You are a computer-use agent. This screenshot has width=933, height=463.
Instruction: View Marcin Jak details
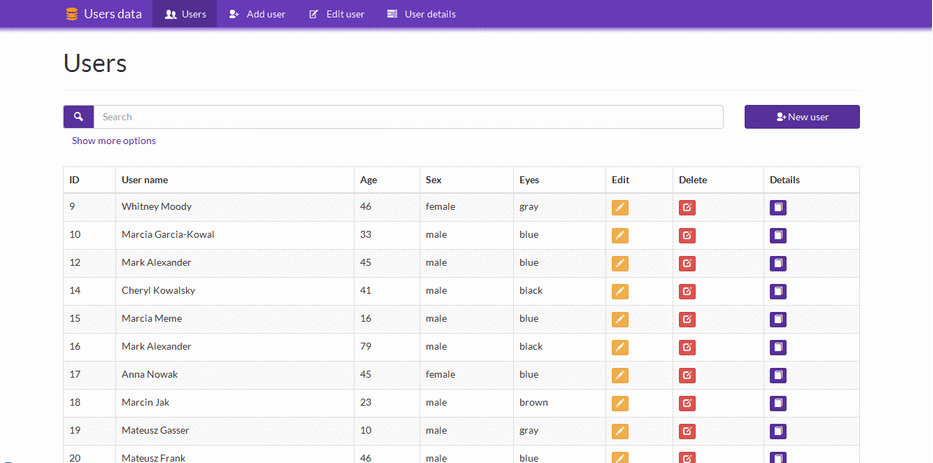pyautogui.click(x=778, y=403)
